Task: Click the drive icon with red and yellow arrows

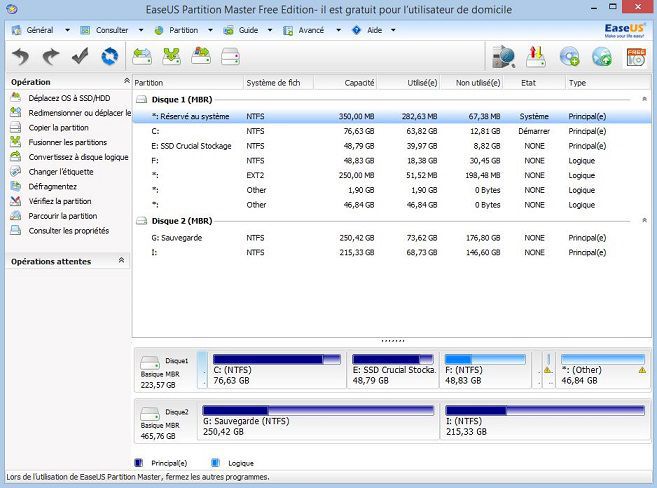Action: pos(536,57)
